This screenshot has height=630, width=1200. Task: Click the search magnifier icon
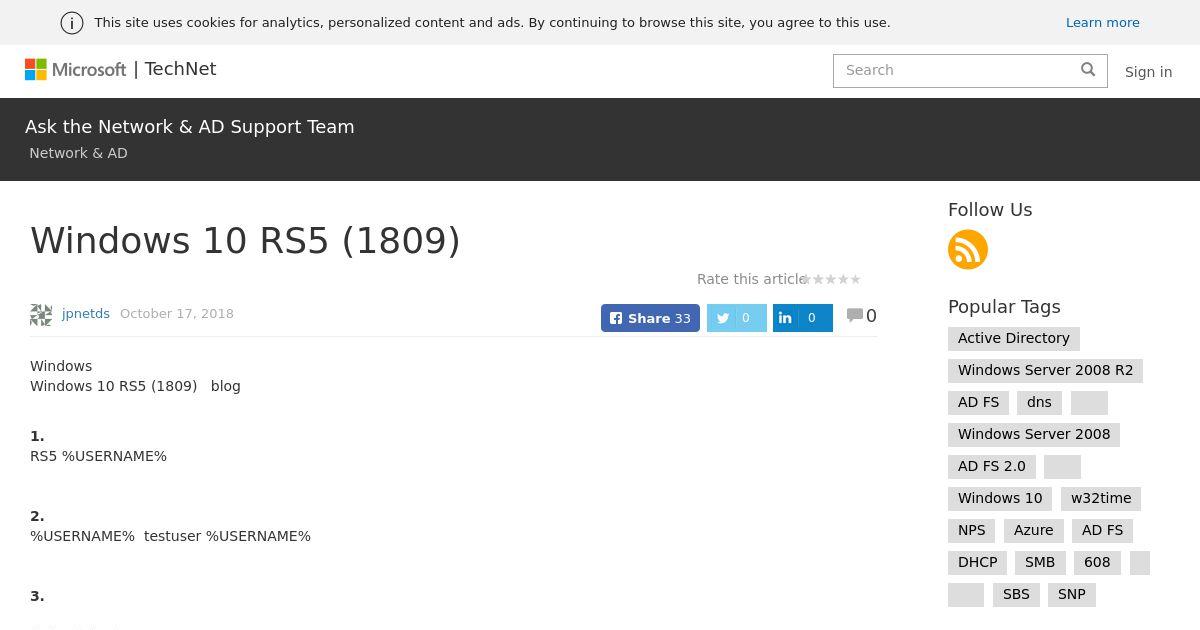[1088, 69]
